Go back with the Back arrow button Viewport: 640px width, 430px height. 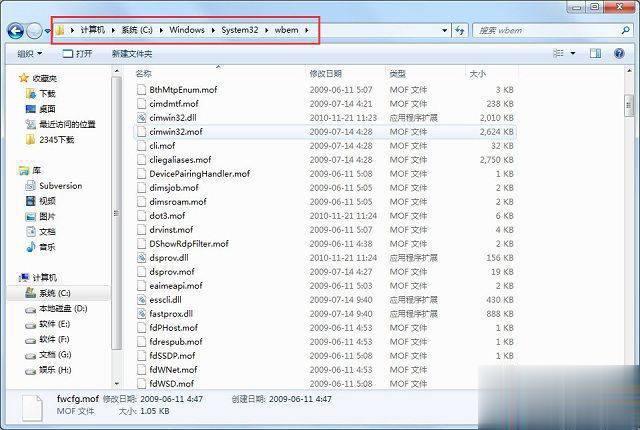click(16, 31)
